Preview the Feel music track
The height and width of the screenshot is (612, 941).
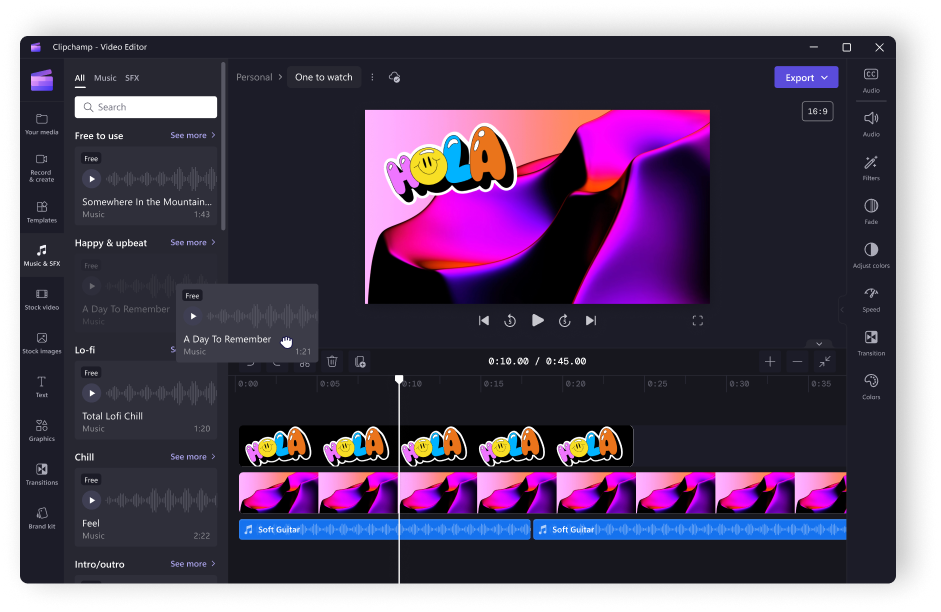point(91,500)
